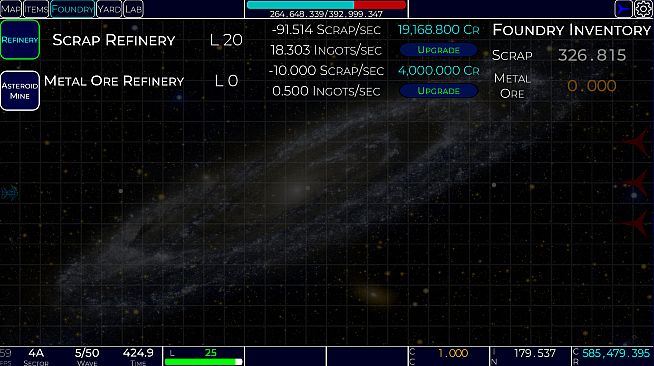
Task: Switch to the Items tab
Action: click(36, 9)
